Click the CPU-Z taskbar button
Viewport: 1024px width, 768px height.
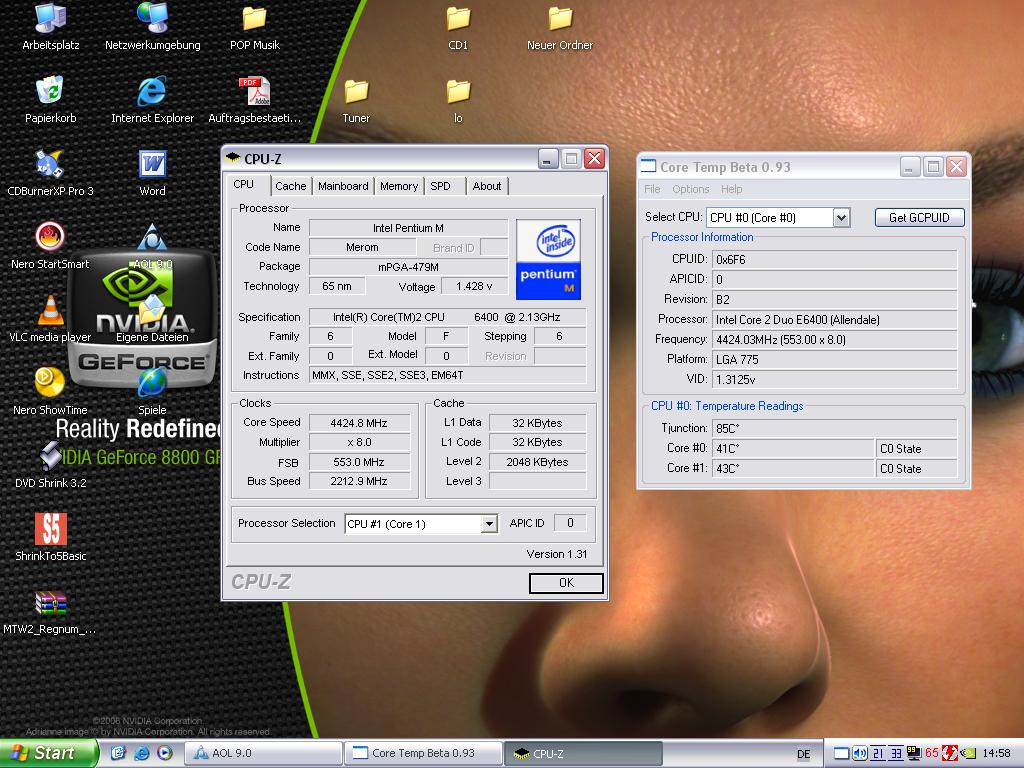click(x=584, y=753)
